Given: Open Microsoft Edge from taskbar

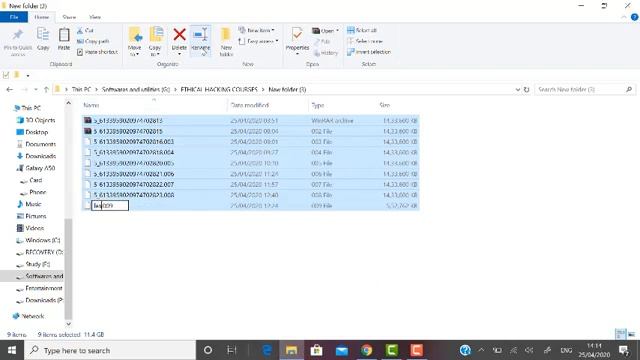Looking at the screenshot, I should click(x=267, y=350).
